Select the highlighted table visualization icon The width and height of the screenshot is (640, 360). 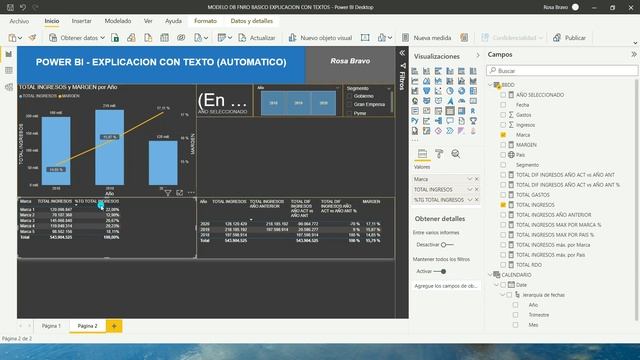(449, 111)
